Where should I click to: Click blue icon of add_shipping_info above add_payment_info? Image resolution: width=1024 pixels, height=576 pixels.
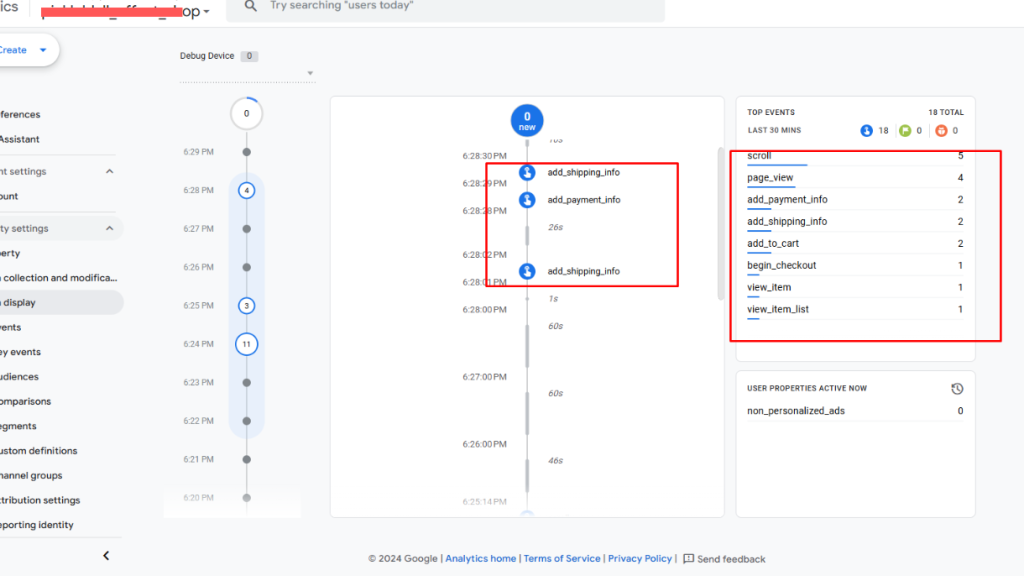click(x=527, y=172)
